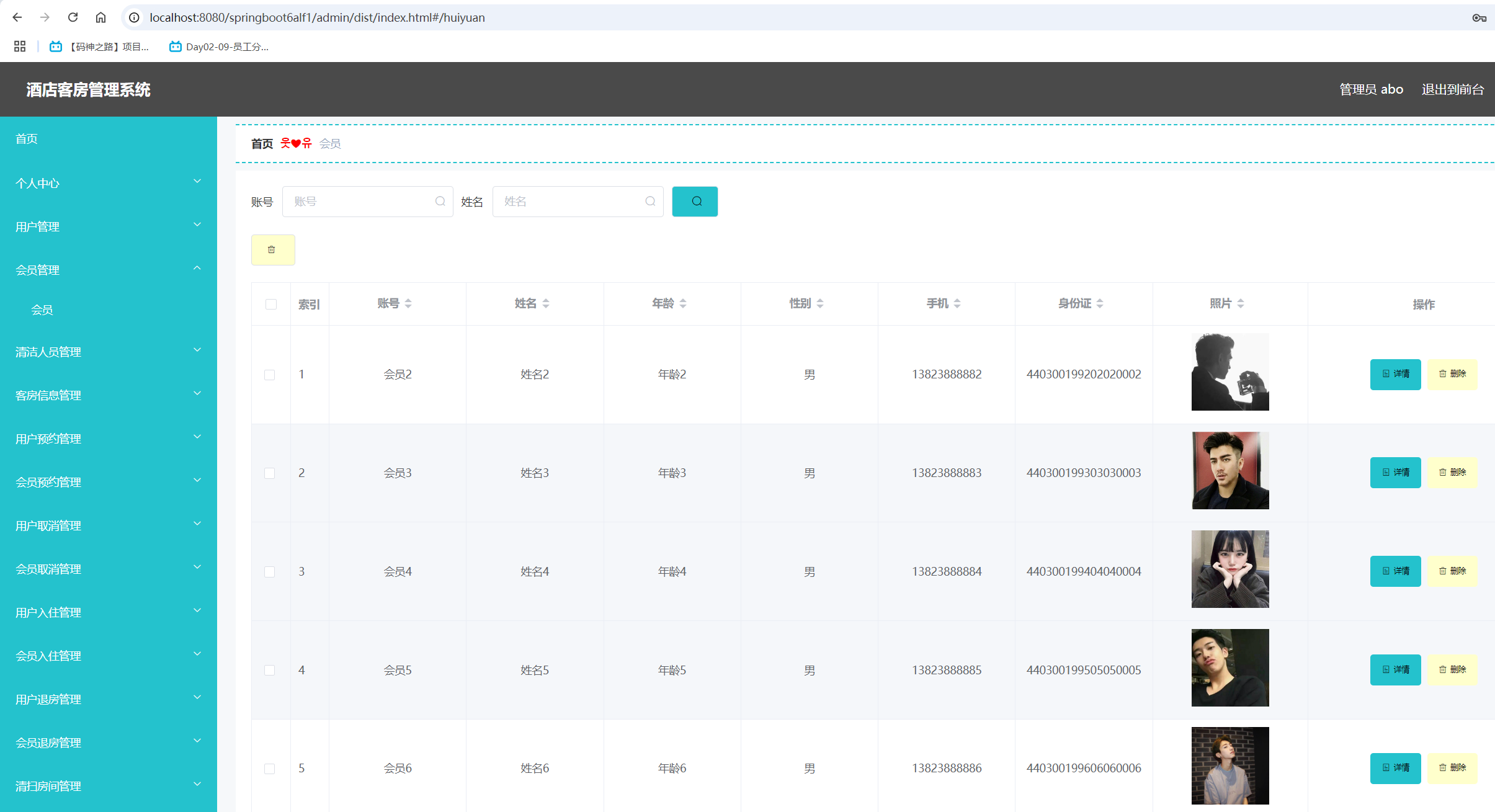Click sort arrows on 手机 column
This screenshot has width=1495, height=812.
click(957, 303)
